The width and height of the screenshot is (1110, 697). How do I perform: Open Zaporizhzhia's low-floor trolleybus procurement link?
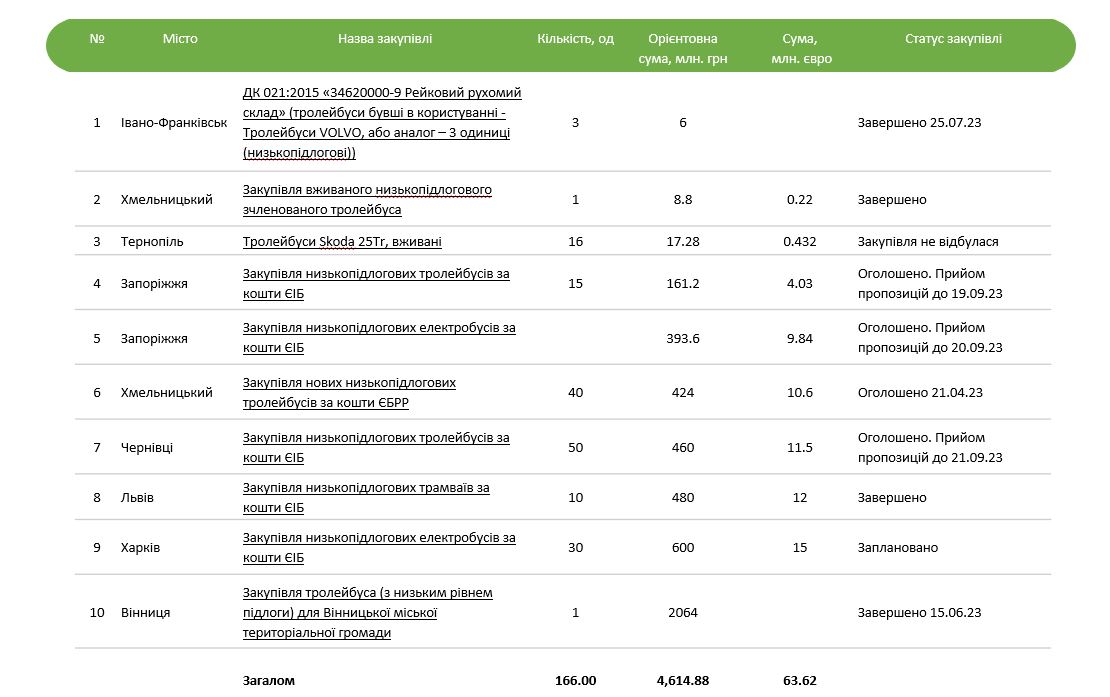376,283
